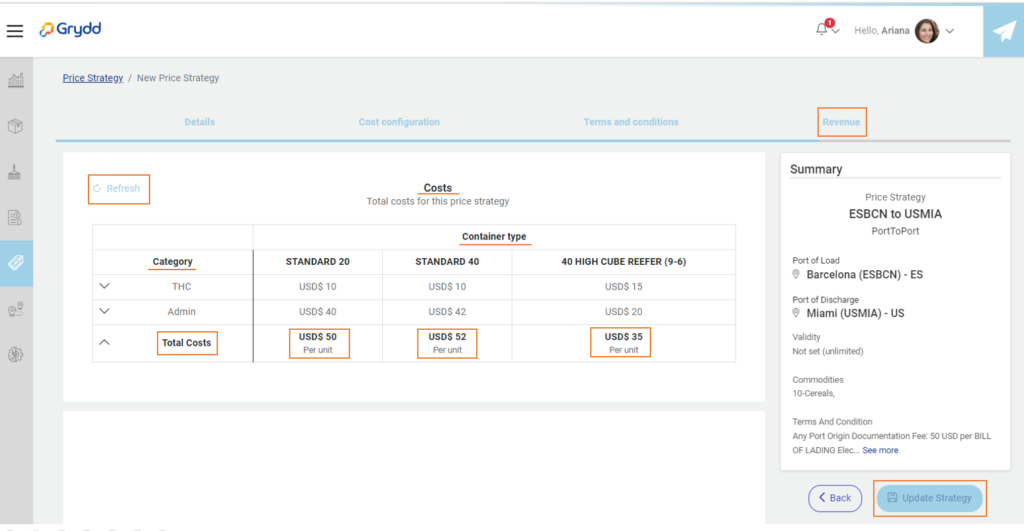Click See more in Terms And Condition
Viewport: 1024px width, 531px height.
pyautogui.click(x=880, y=450)
